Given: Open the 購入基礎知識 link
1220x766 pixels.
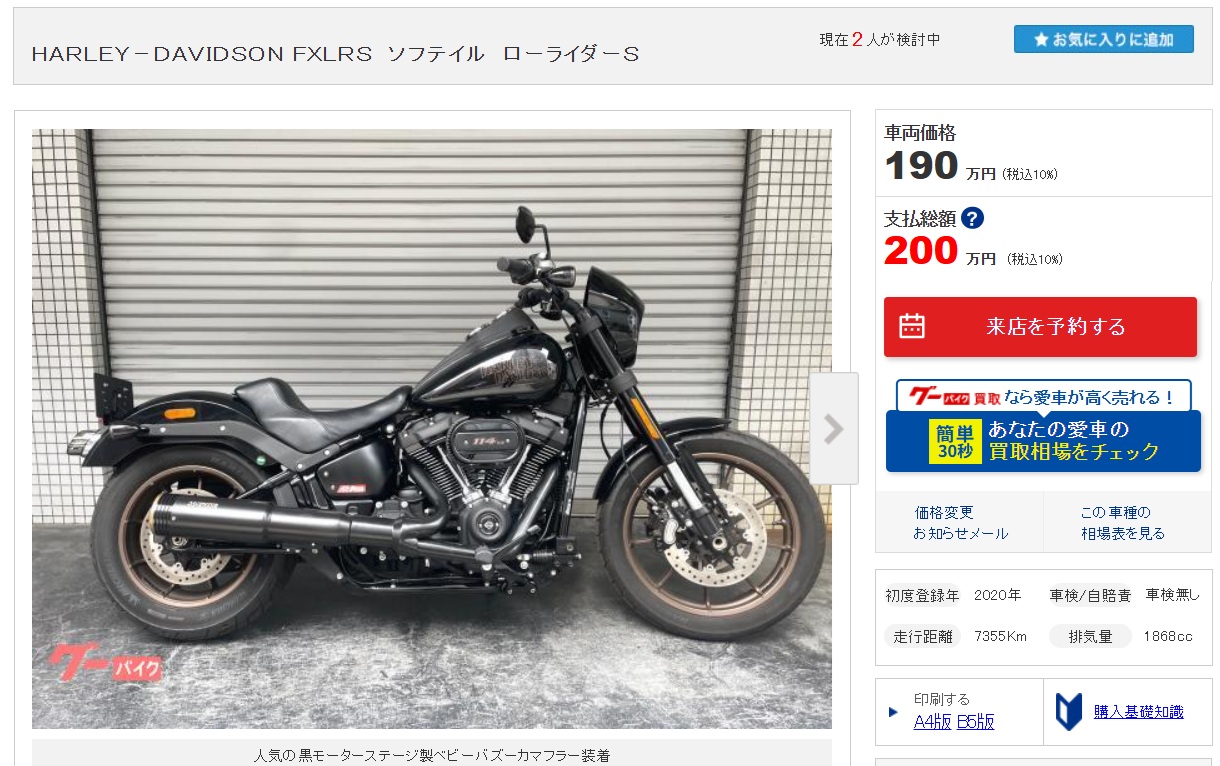Looking at the screenshot, I should (1138, 712).
